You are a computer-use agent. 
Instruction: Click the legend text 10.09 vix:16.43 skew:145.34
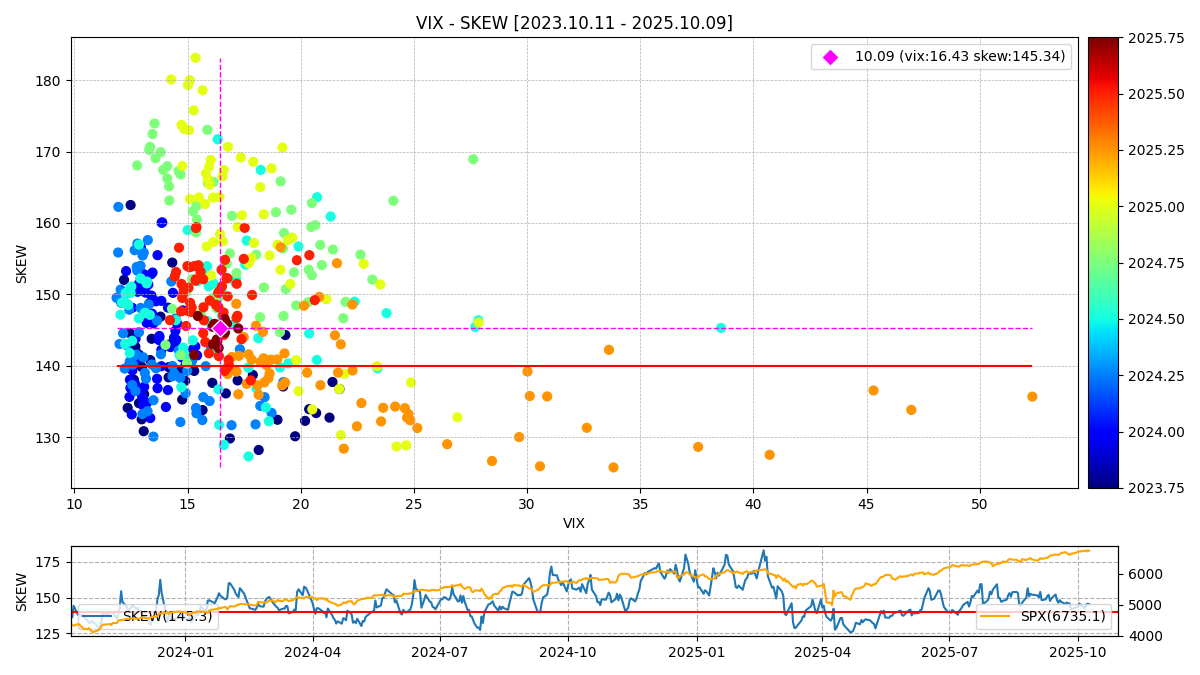click(959, 57)
